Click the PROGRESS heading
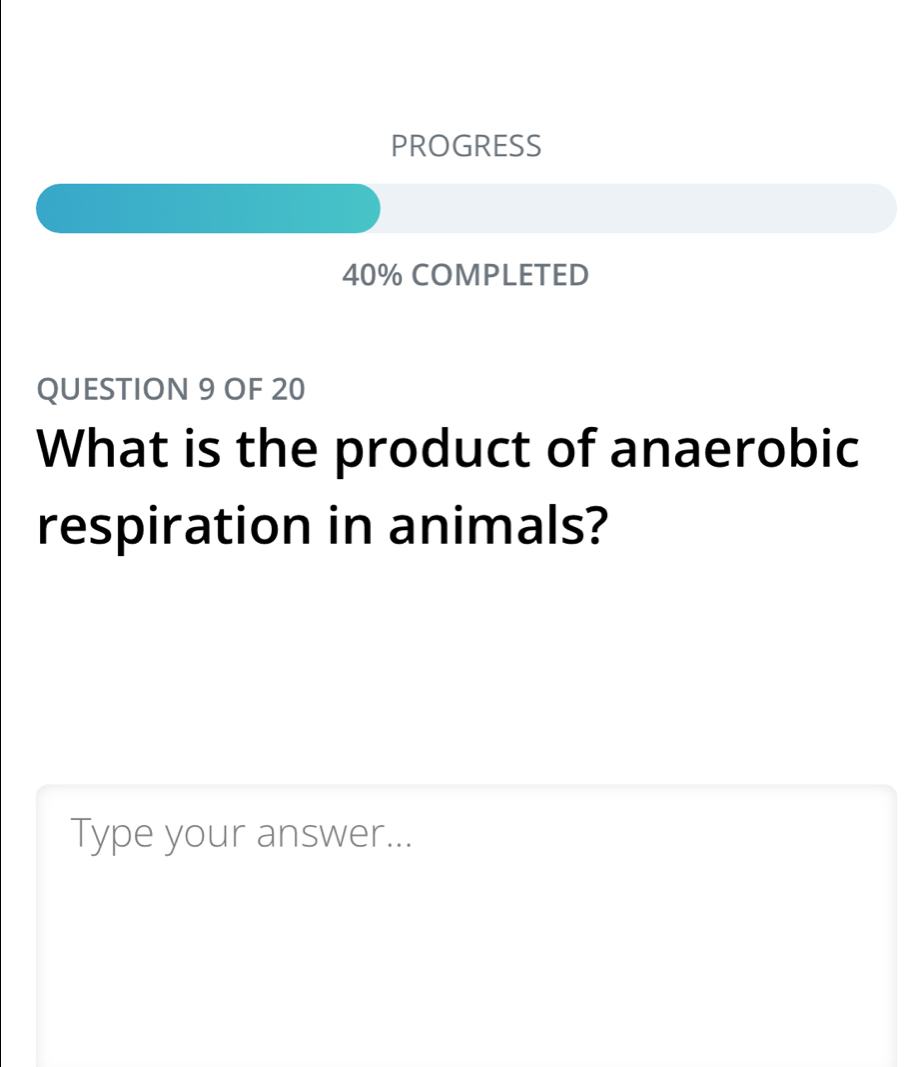Viewport: 921px width, 1067px height. [x=466, y=146]
